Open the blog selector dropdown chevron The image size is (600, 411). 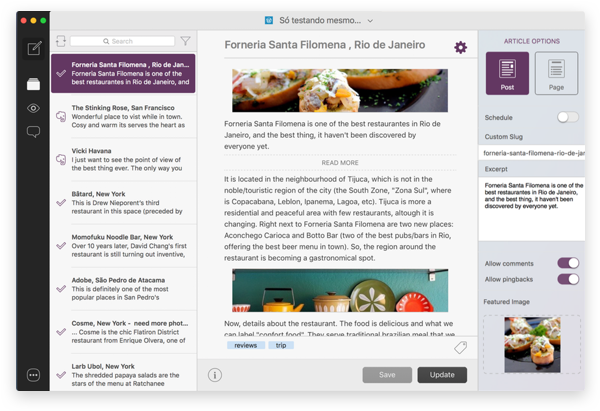(370, 21)
